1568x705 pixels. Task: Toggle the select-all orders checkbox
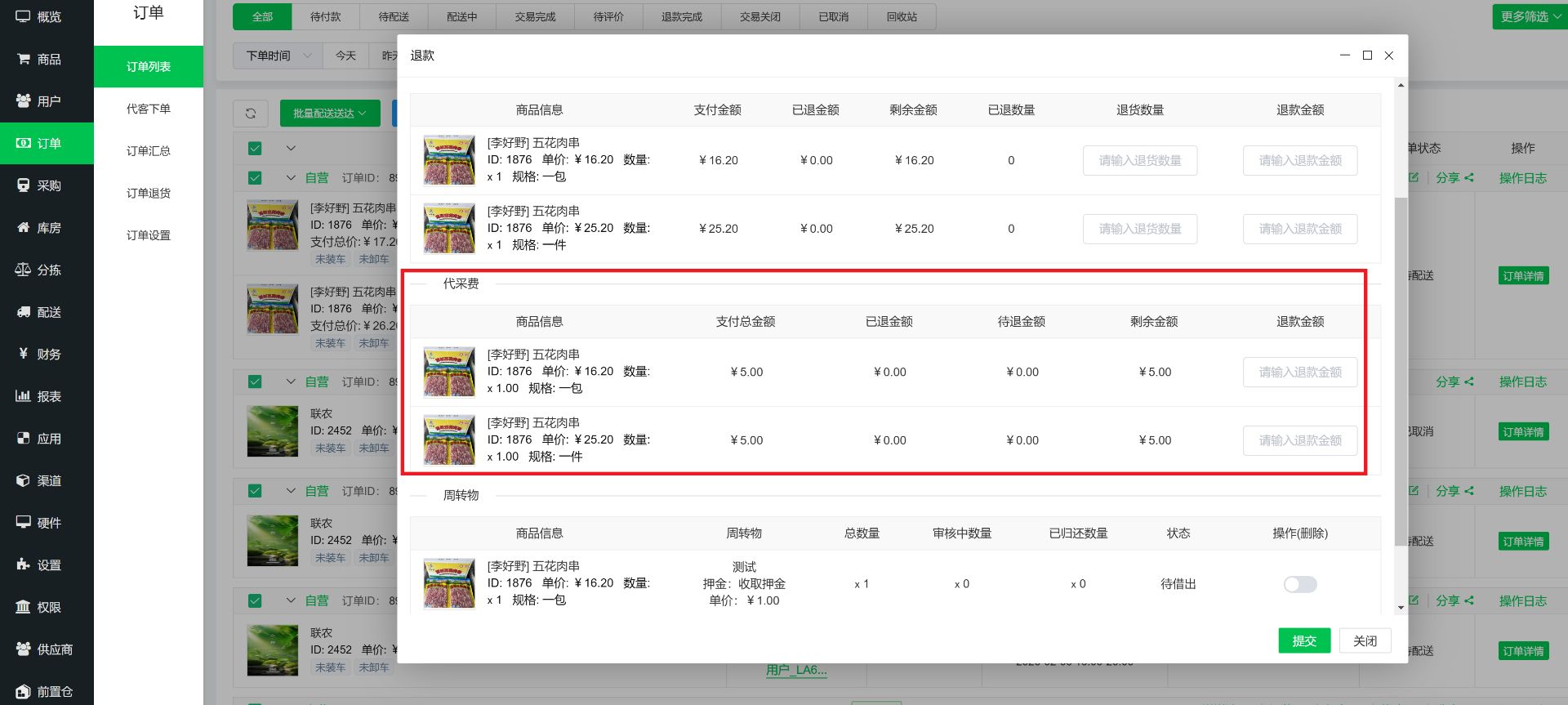coord(255,148)
